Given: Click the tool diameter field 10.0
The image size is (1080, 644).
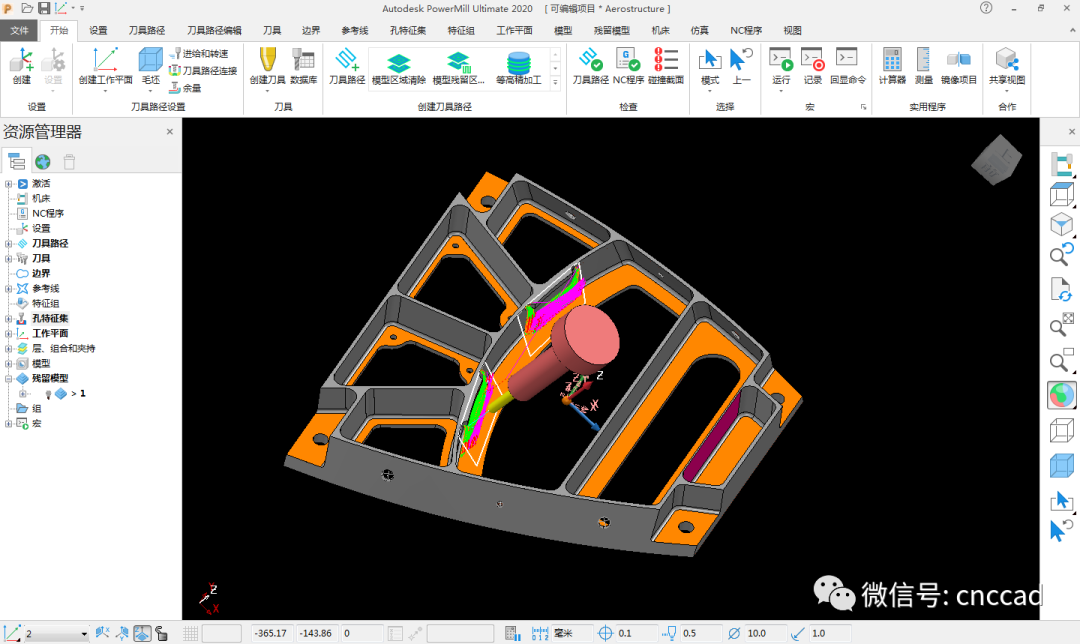Looking at the screenshot, I should (x=764, y=634).
